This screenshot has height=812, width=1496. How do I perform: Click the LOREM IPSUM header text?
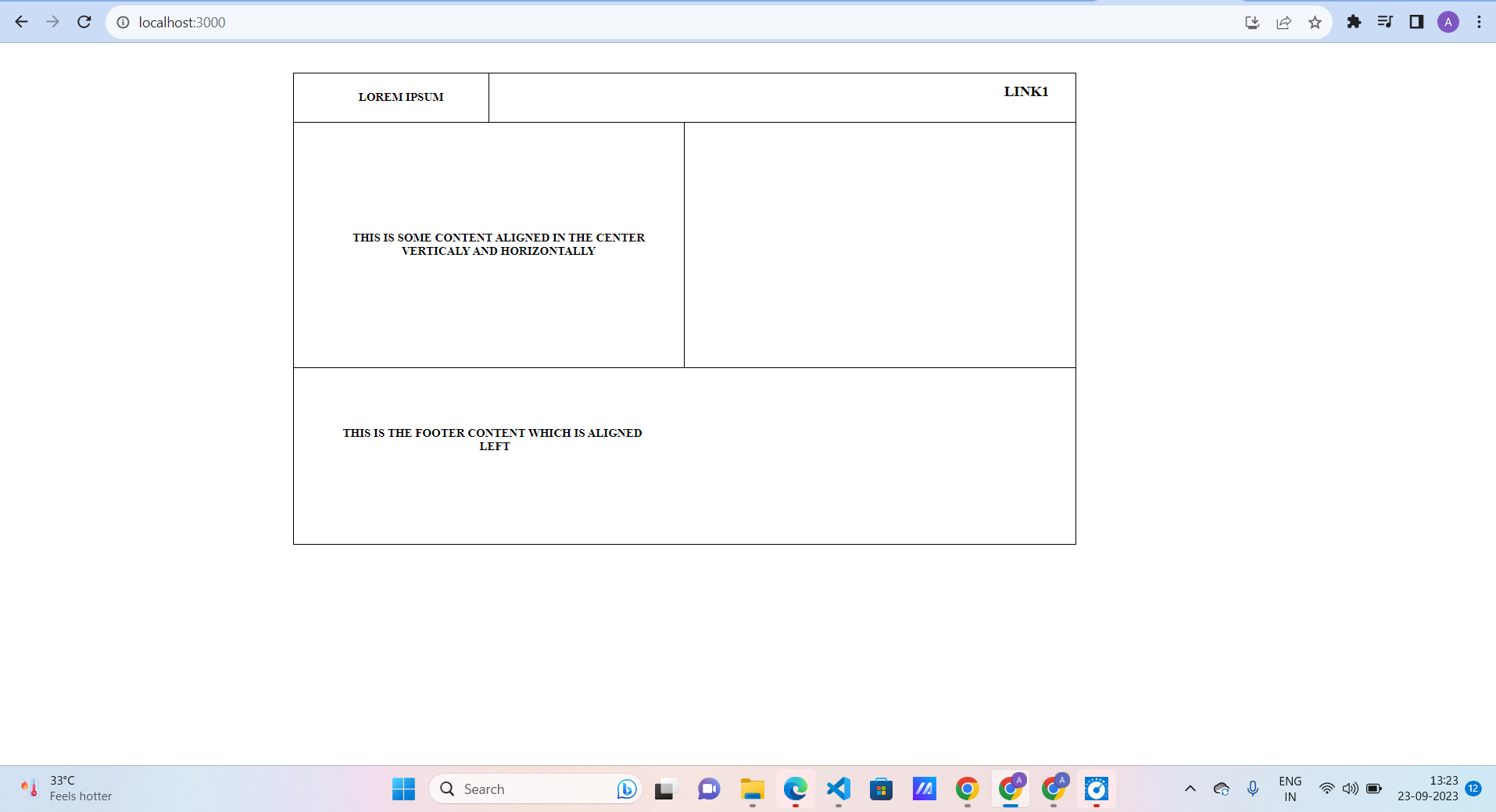pos(401,97)
